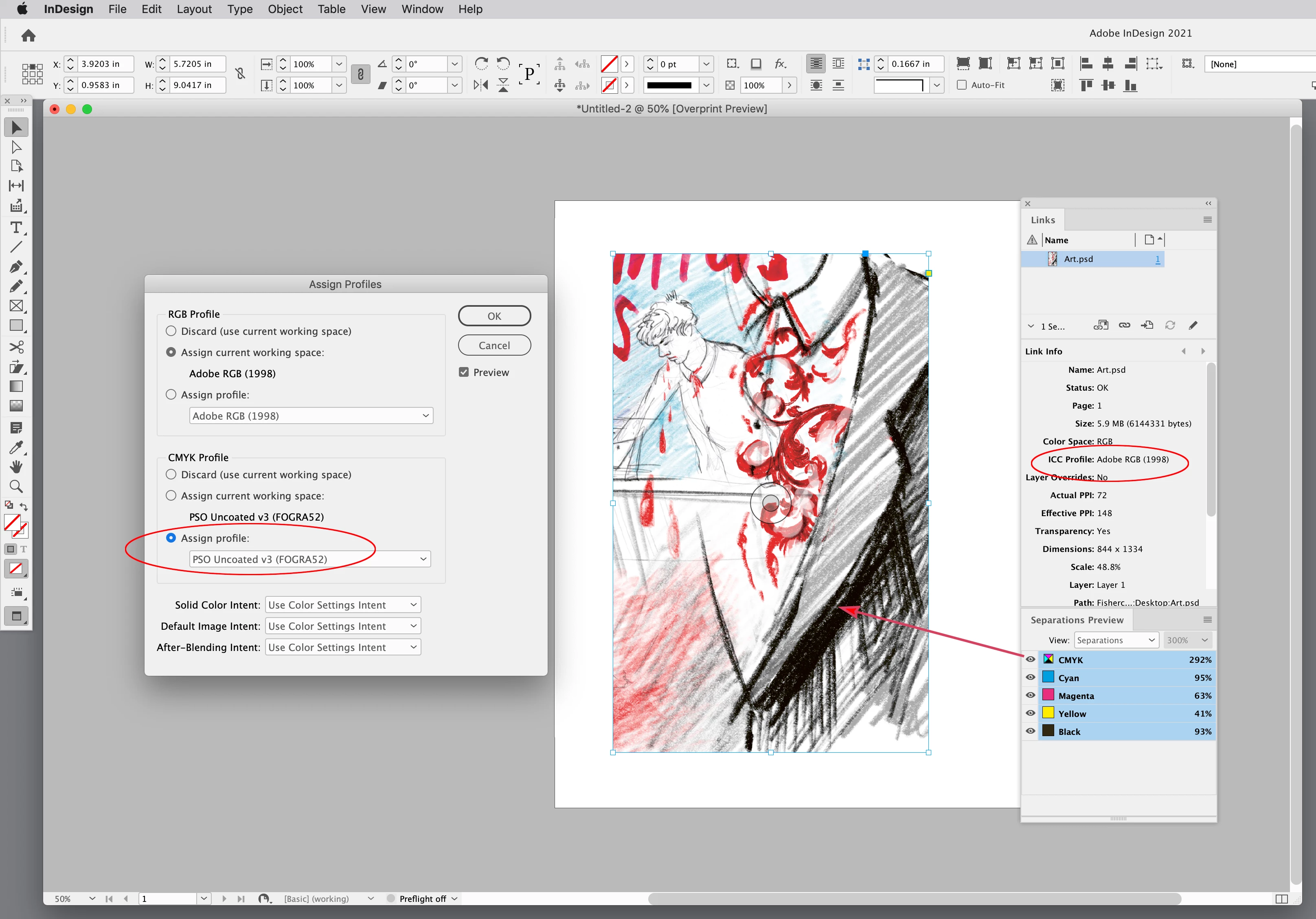
Task: Uncheck the Preview checkbox
Action: tap(464, 372)
